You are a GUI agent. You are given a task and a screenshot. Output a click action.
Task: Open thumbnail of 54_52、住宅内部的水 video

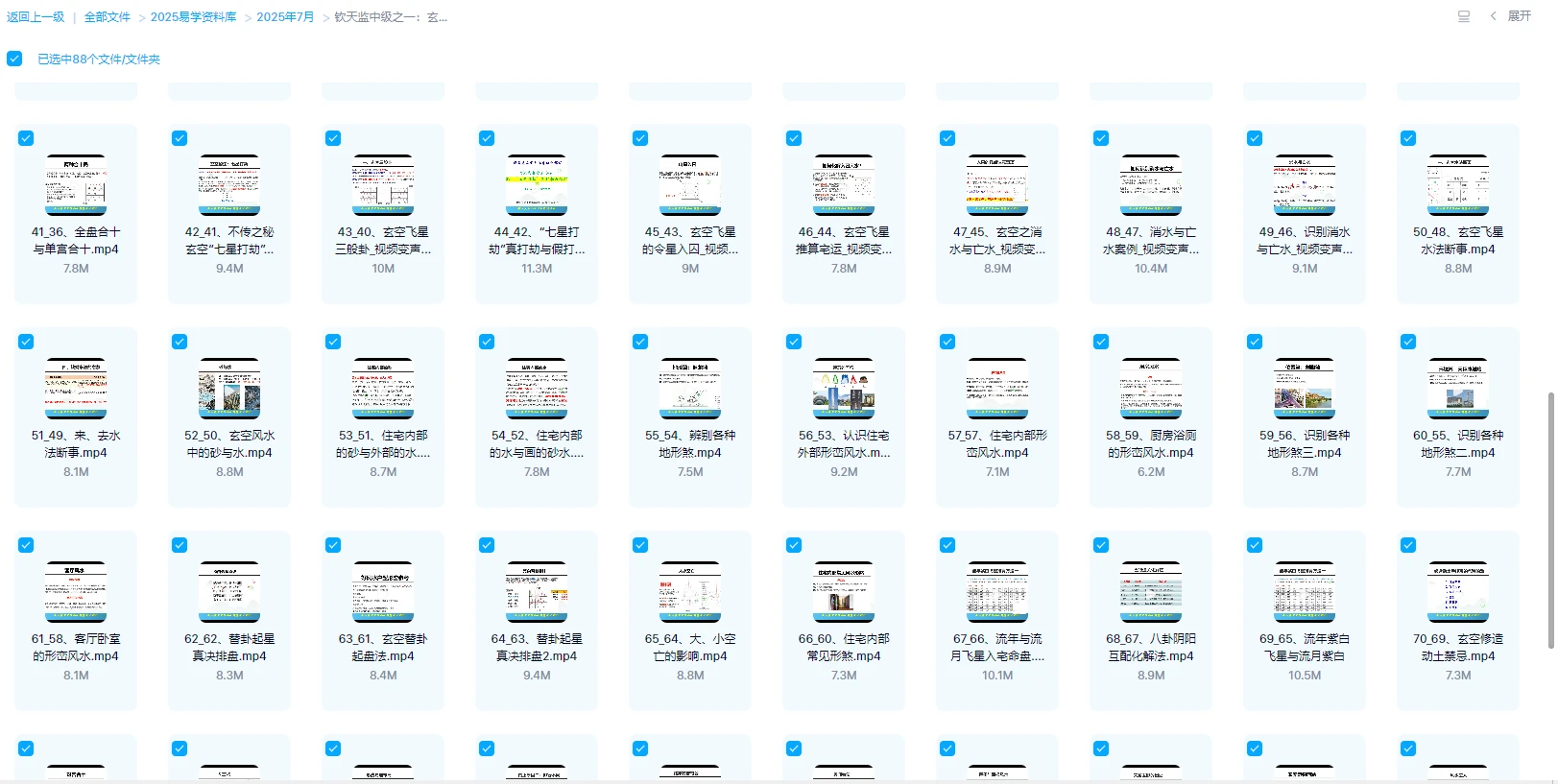537,388
